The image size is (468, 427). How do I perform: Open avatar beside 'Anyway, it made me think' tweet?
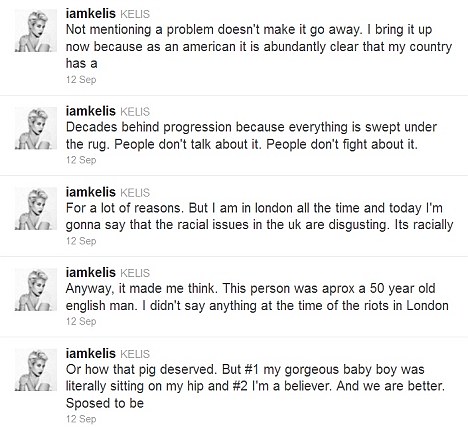(36, 289)
